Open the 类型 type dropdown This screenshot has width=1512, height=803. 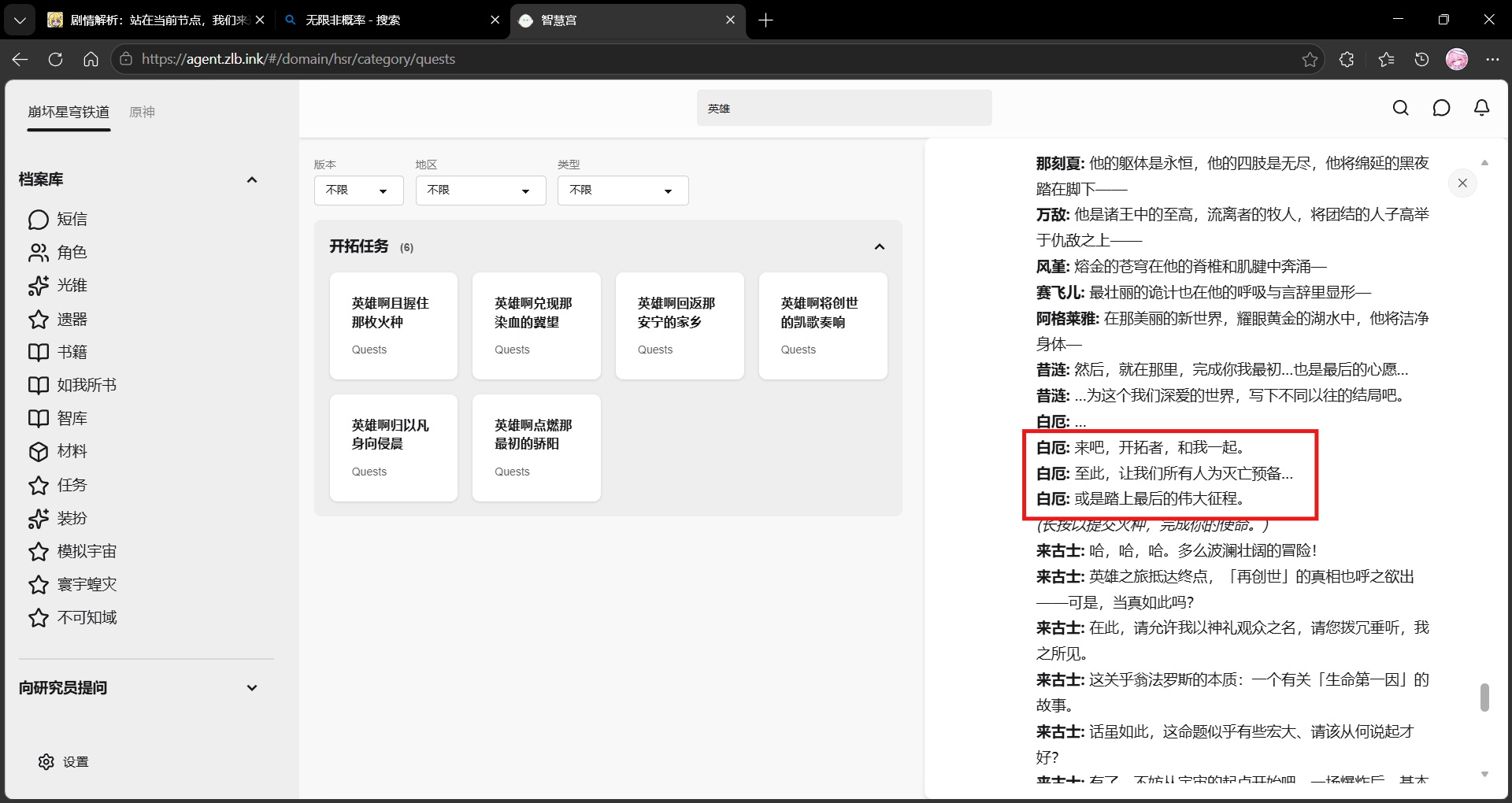(623, 191)
